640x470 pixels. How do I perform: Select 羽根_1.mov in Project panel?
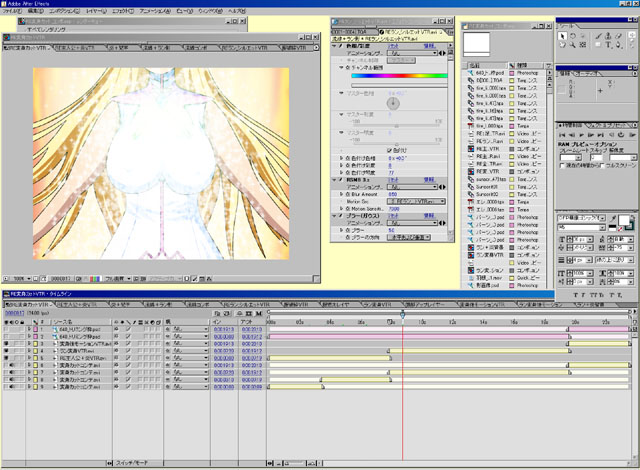click(488, 278)
